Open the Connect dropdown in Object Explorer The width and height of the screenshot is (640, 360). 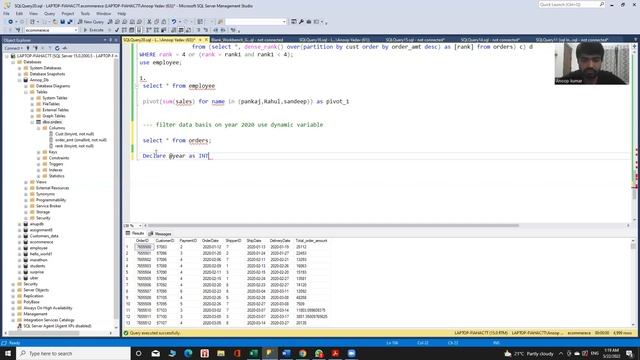13,48
